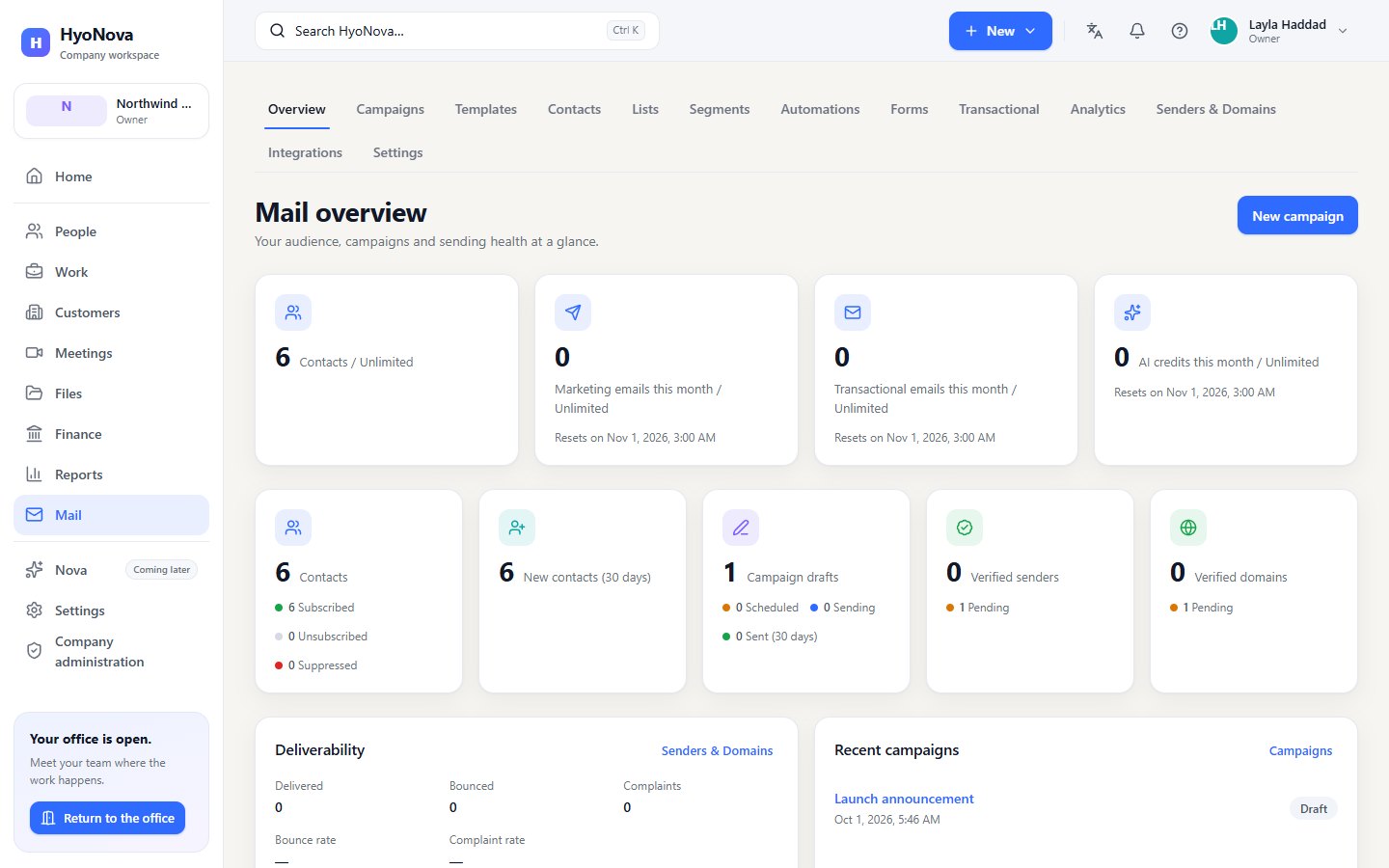Click the Meetings video camera icon
Viewport: 1389px width, 868px height.
click(x=34, y=353)
